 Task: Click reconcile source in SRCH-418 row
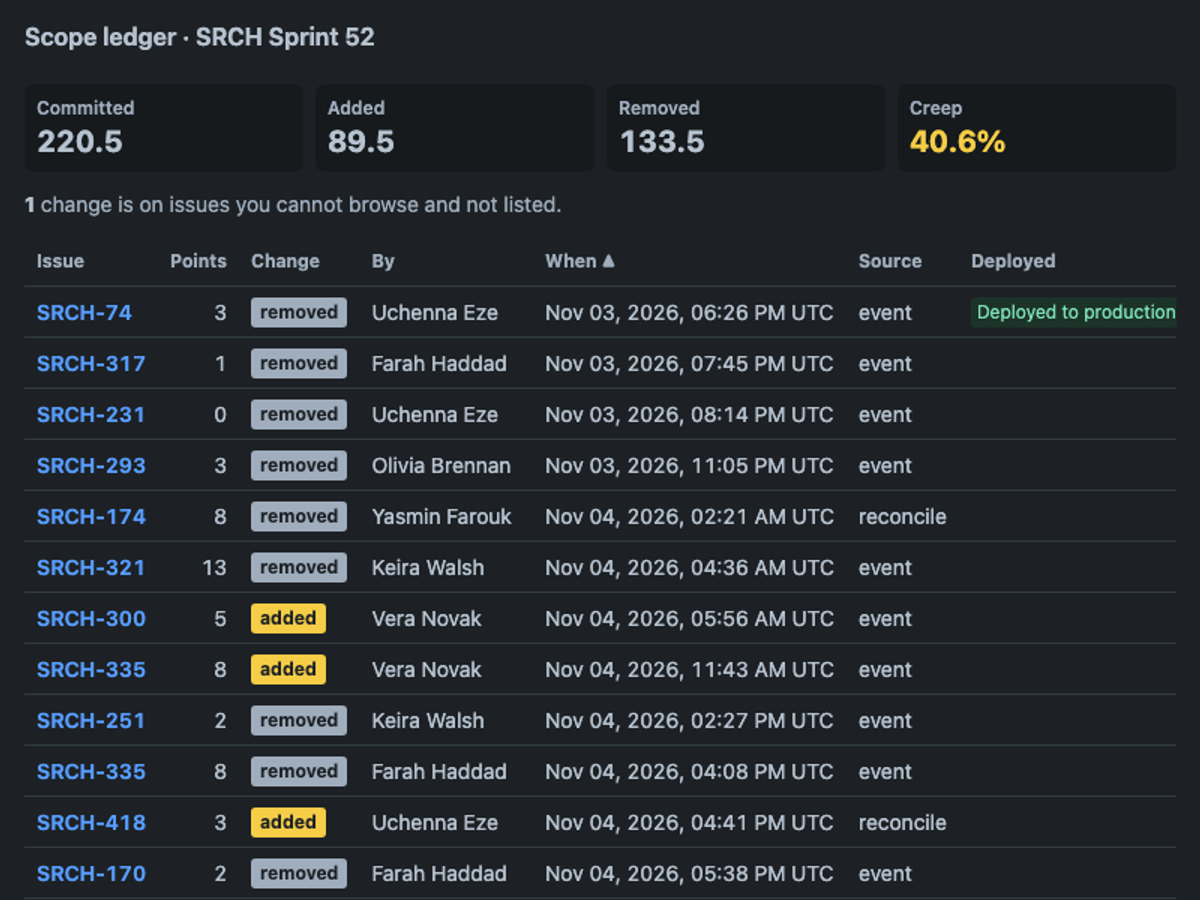click(902, 822)
